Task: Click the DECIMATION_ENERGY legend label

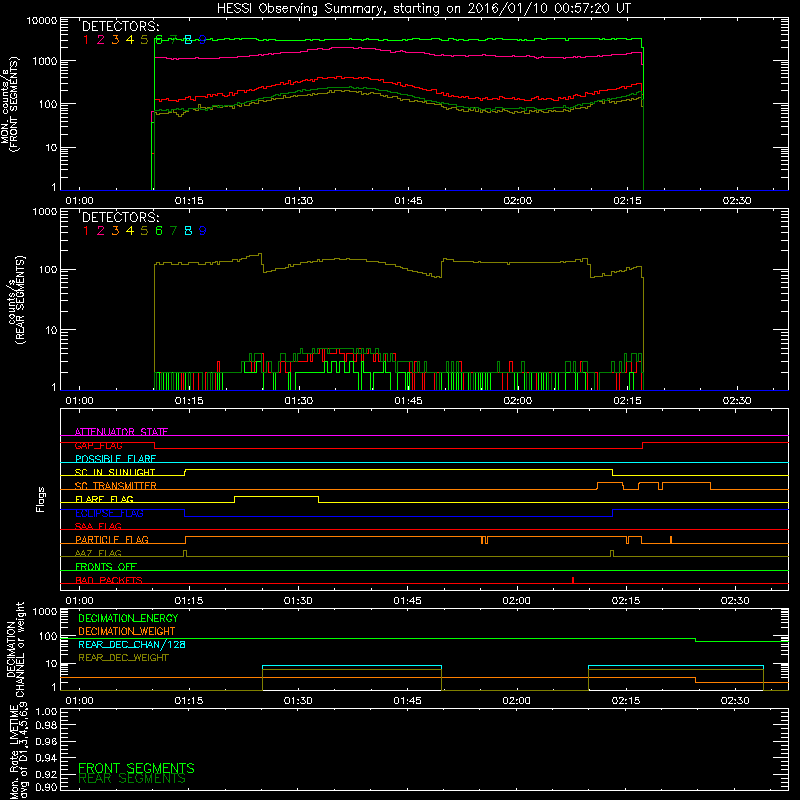Action: click(x=128, y=618)
